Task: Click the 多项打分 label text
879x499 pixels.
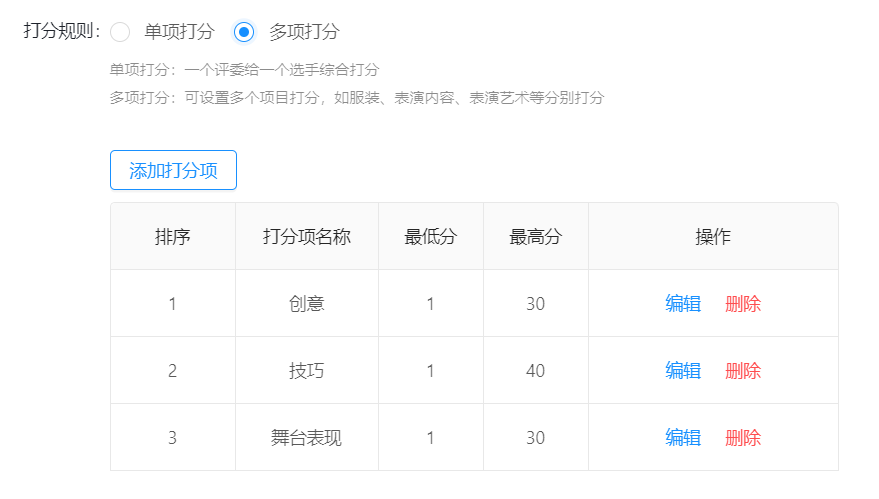Action: (x=304, y=31)
